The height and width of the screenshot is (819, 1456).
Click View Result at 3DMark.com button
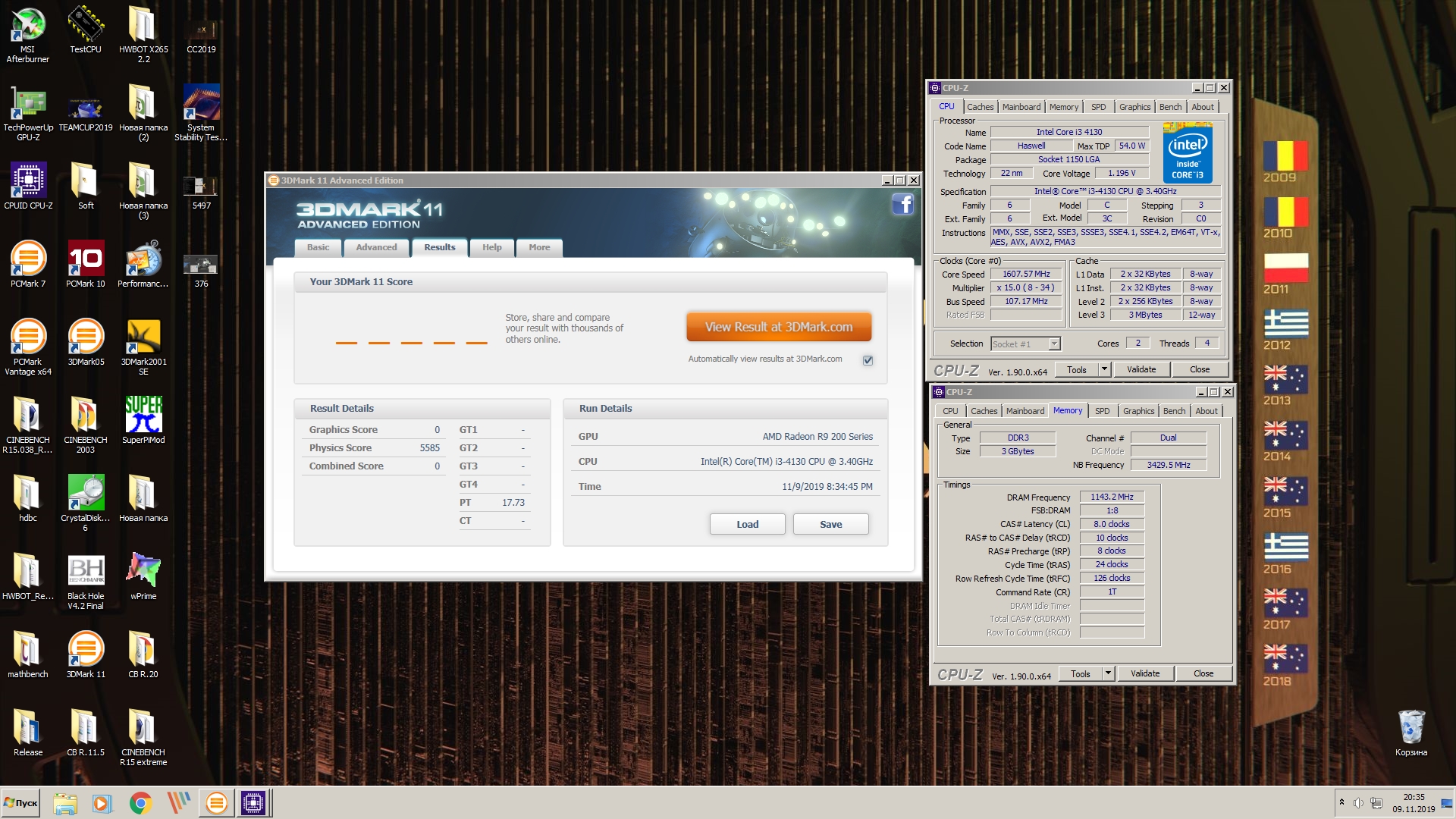pyautogui.click(x=779, y=327)
